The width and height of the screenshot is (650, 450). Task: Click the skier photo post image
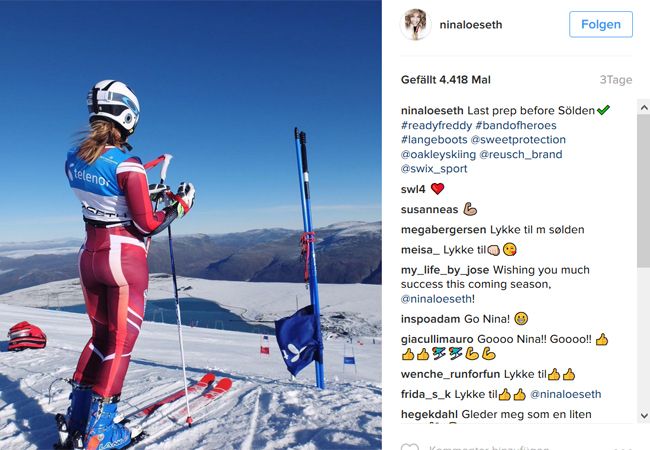pyautogui.click(x=191, y=225)
